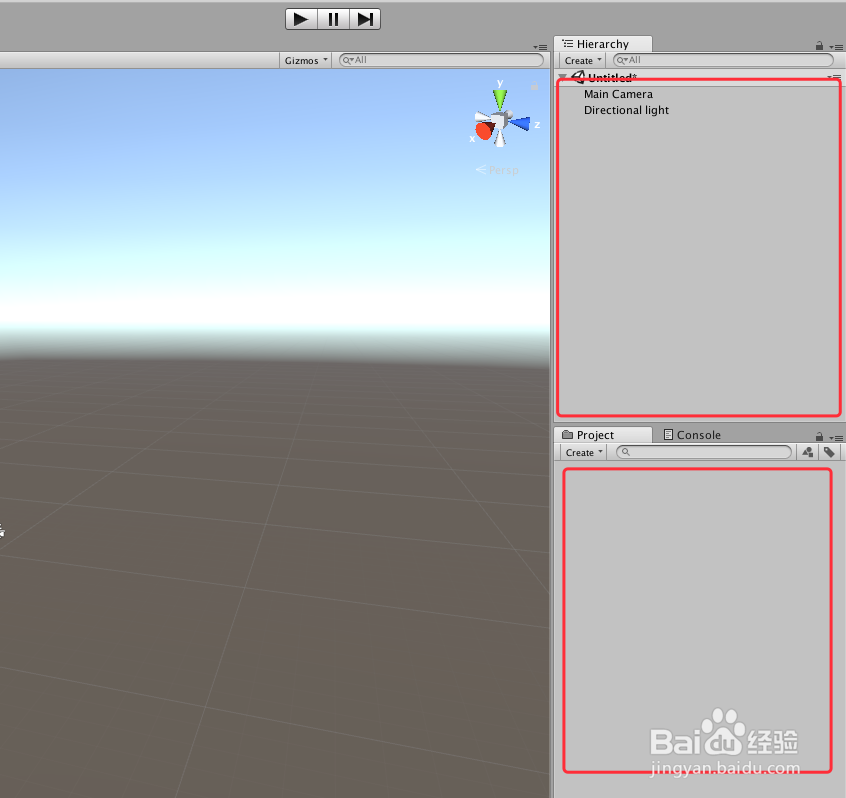The height and width of the screenshot is (798, 846).
Task: Click the search-by-label icon in the Project panel
Action: [830, 452]
